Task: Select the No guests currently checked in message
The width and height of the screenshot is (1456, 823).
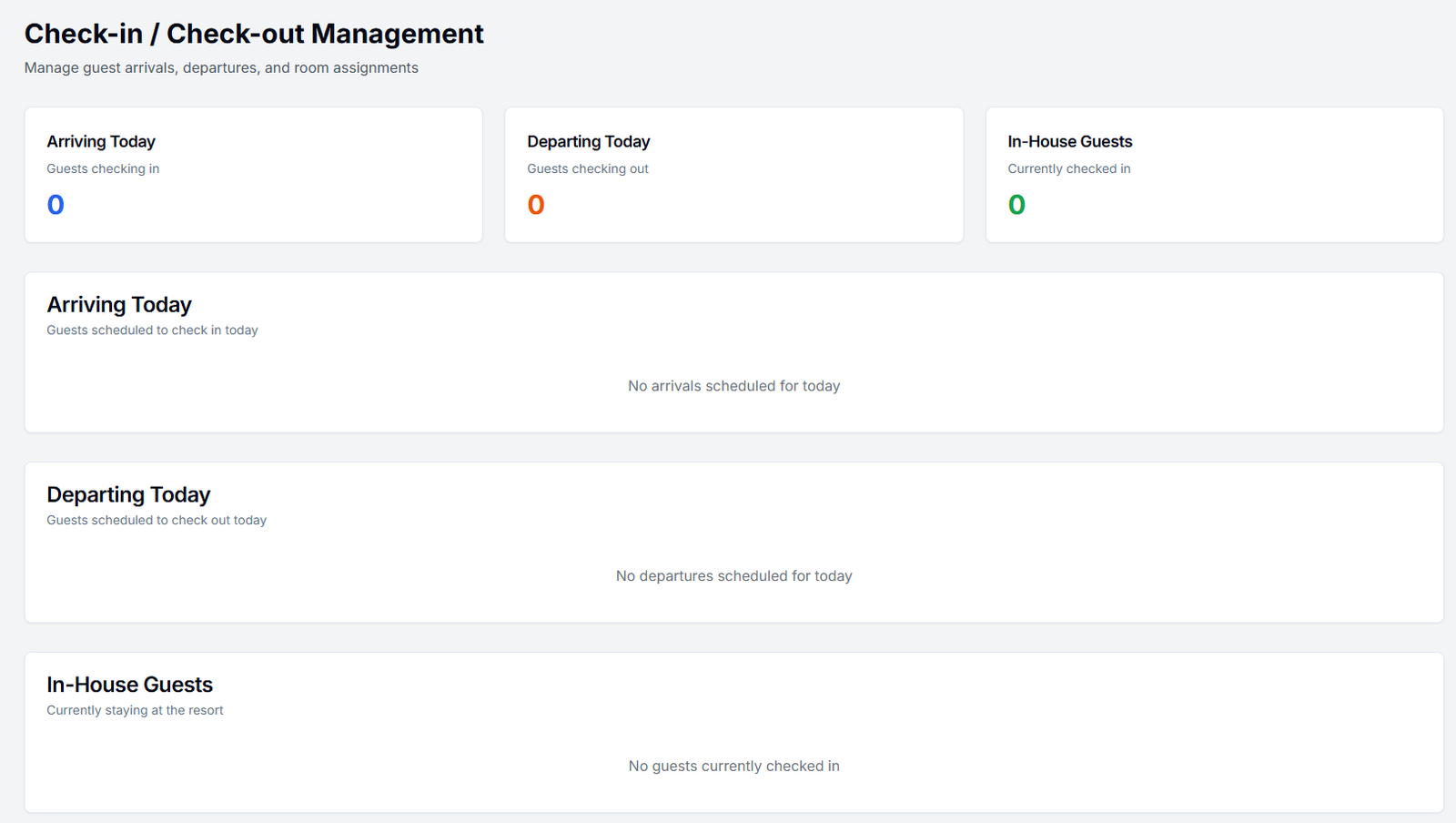Action: [x=733, y=766]
